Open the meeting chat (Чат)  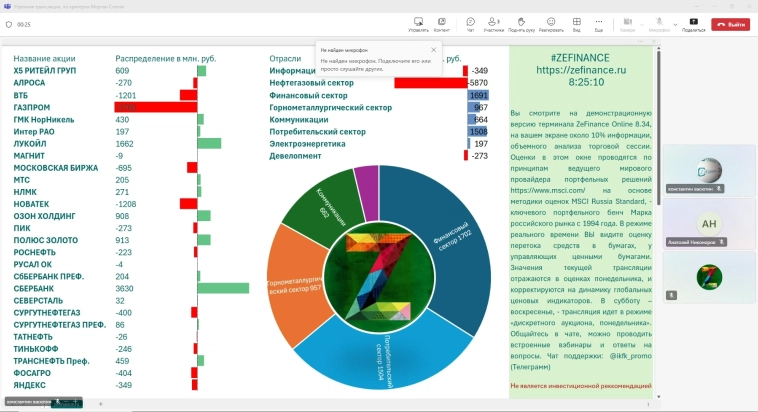pos(470,25)
